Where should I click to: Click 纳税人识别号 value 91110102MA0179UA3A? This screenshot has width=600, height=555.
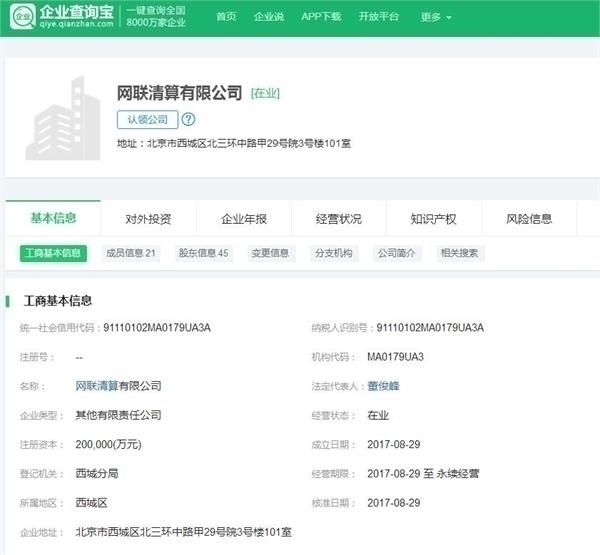pyautogui.click(x=430, y=328)
